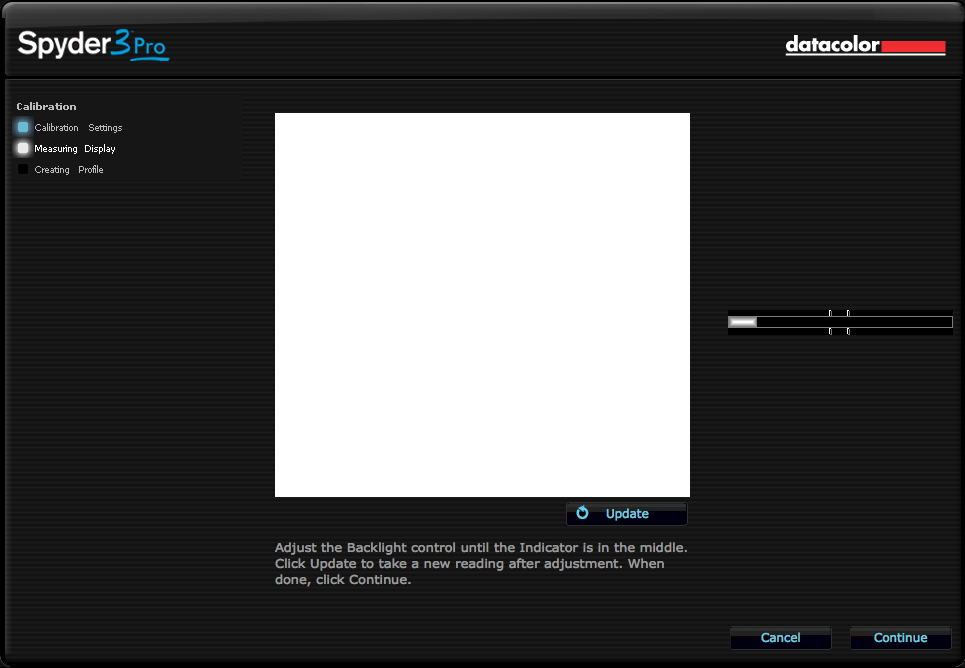
Task: Click the circular refresh arrow icon
Action: click(583, 513)
